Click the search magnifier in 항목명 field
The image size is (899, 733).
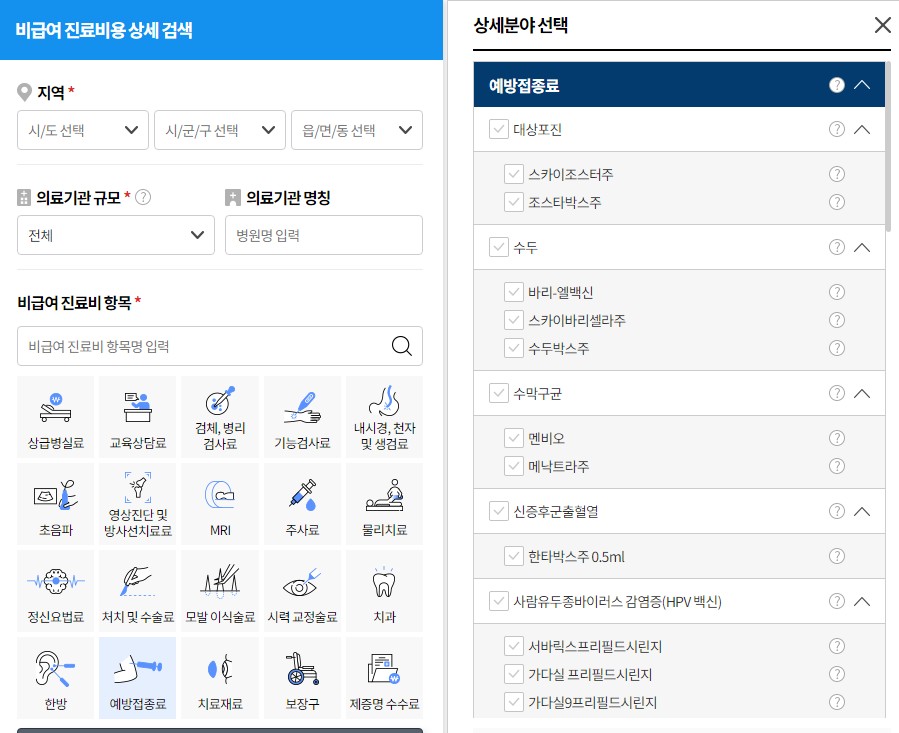(401, 346)
